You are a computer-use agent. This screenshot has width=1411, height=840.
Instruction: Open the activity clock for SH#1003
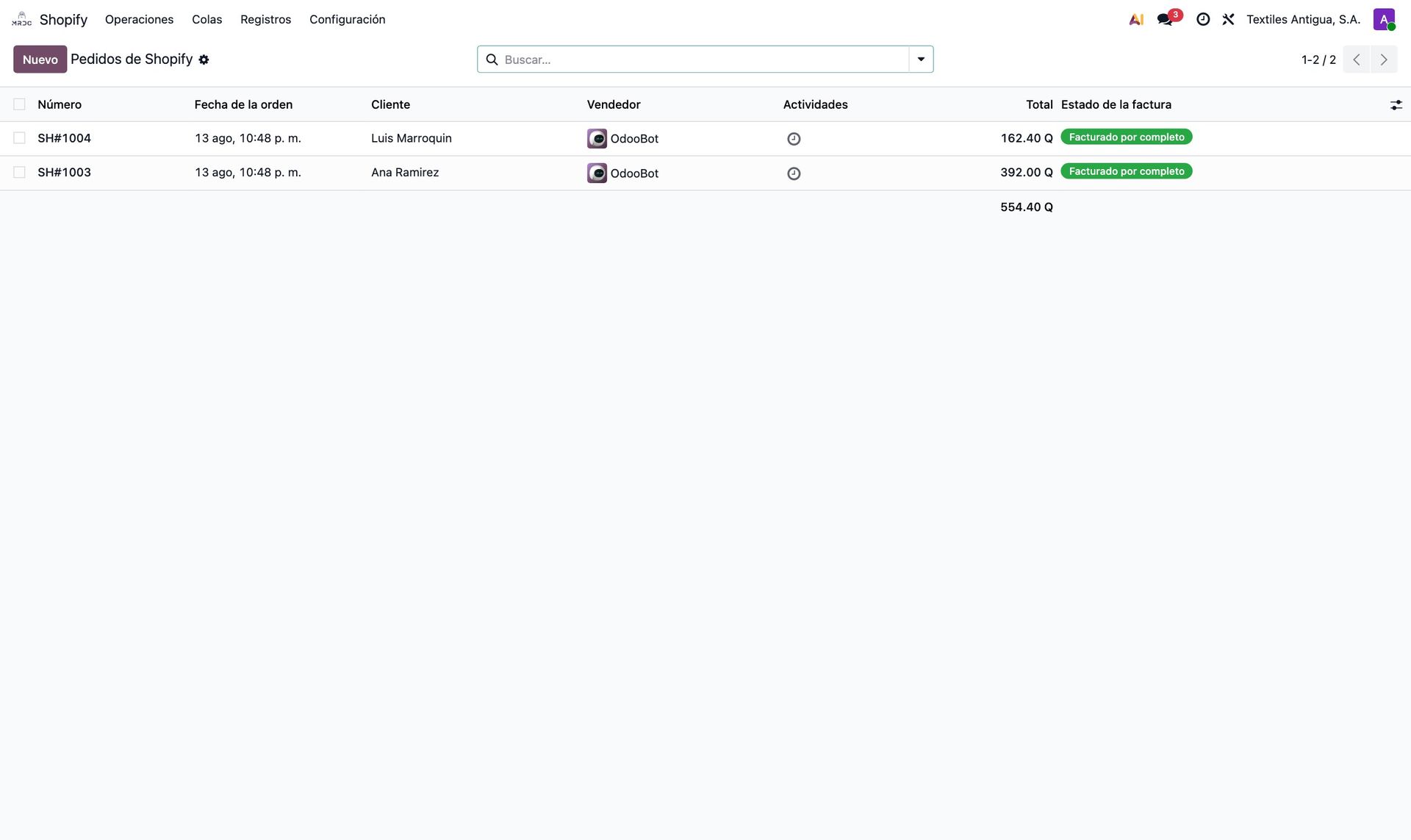[794, 173]
